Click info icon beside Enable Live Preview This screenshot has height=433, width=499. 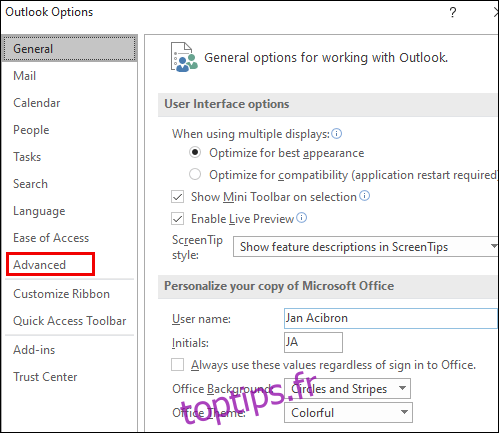pyautogui.click(x=302, y=218)
